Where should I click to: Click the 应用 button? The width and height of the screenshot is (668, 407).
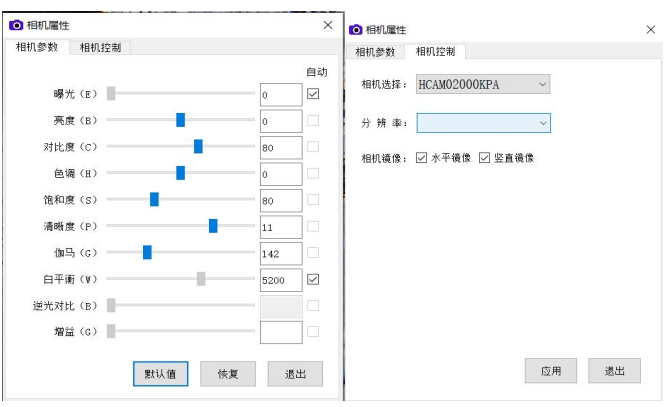tap(551, 371)
